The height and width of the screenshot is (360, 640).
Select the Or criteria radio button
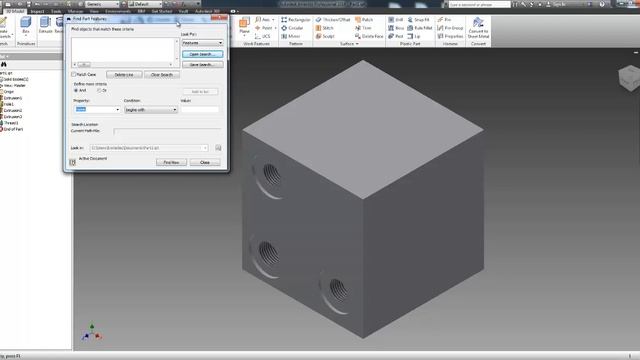tap(99, 90)
